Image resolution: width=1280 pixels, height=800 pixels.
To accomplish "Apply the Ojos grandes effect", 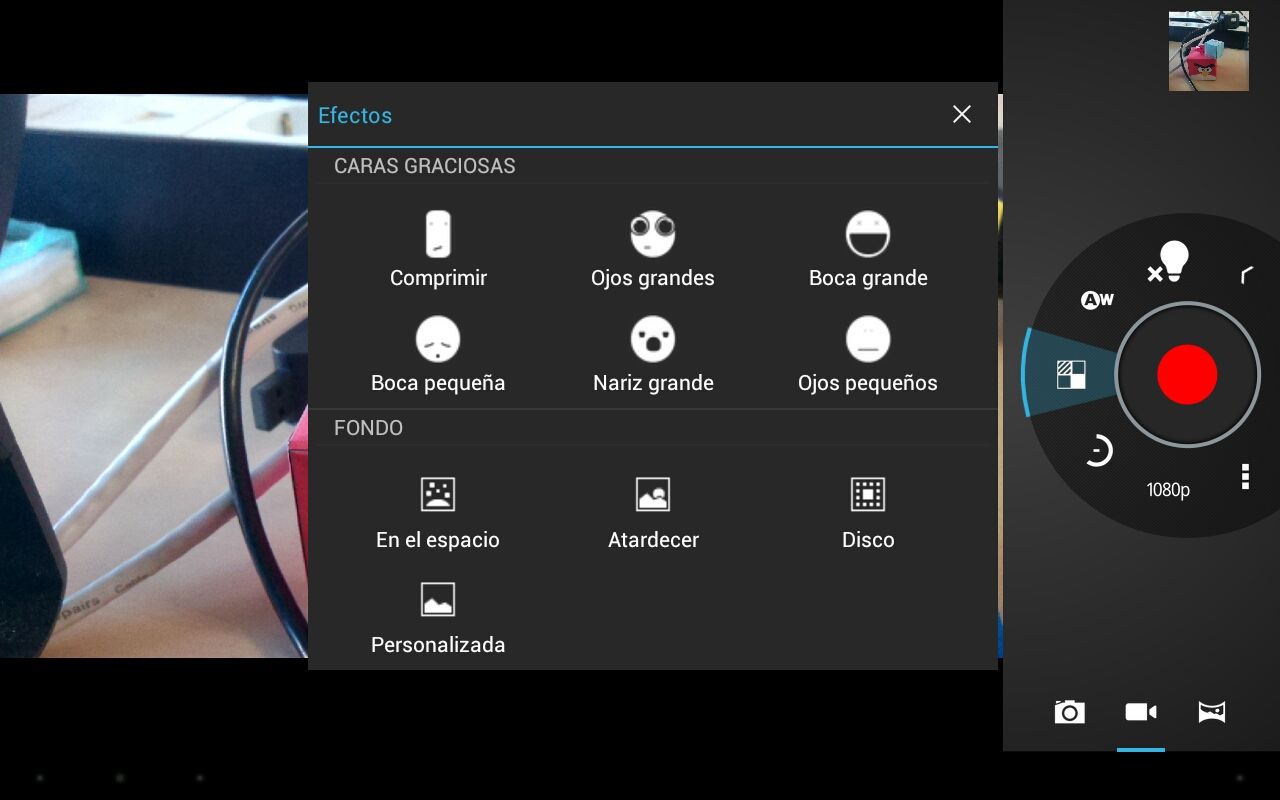I will tap(652, 250).
